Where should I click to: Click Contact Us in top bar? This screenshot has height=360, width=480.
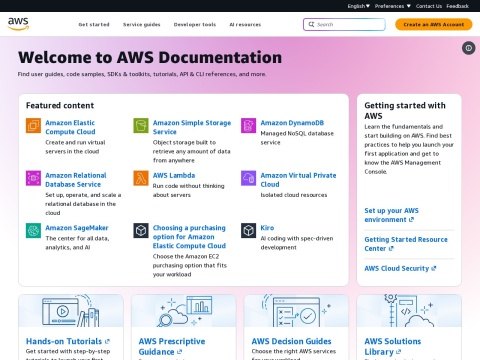pos(429,6)
